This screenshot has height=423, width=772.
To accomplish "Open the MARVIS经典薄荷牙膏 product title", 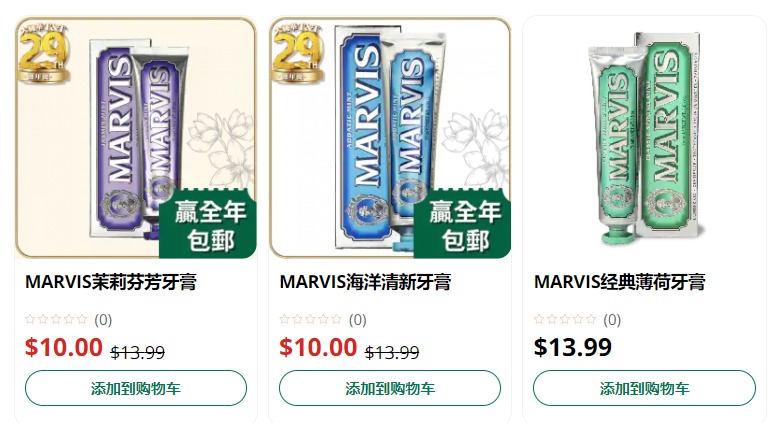I will (x=619, y=282).
